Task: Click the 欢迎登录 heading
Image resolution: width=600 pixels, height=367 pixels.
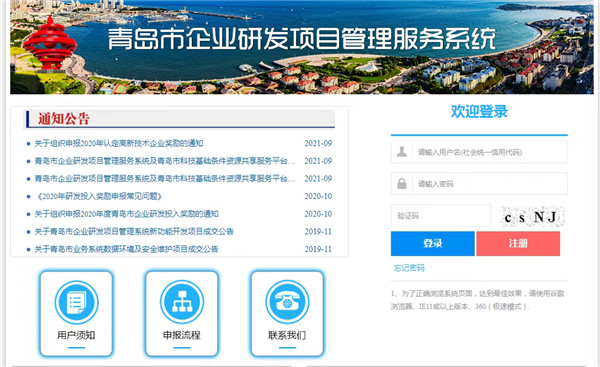Action: coord(479,111)
